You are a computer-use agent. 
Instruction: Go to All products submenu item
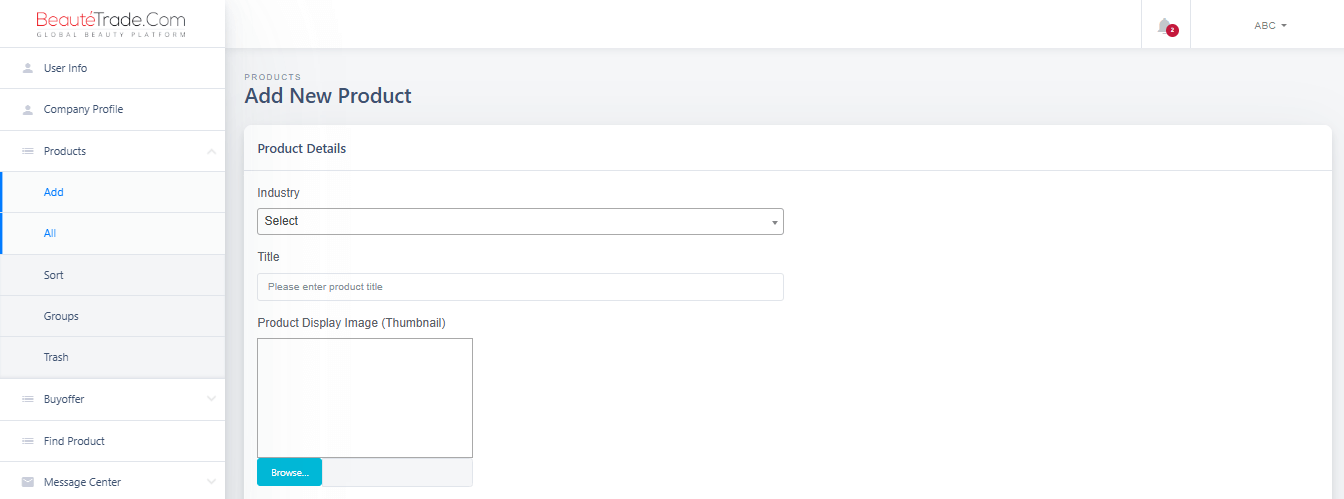tap(50, 233)
